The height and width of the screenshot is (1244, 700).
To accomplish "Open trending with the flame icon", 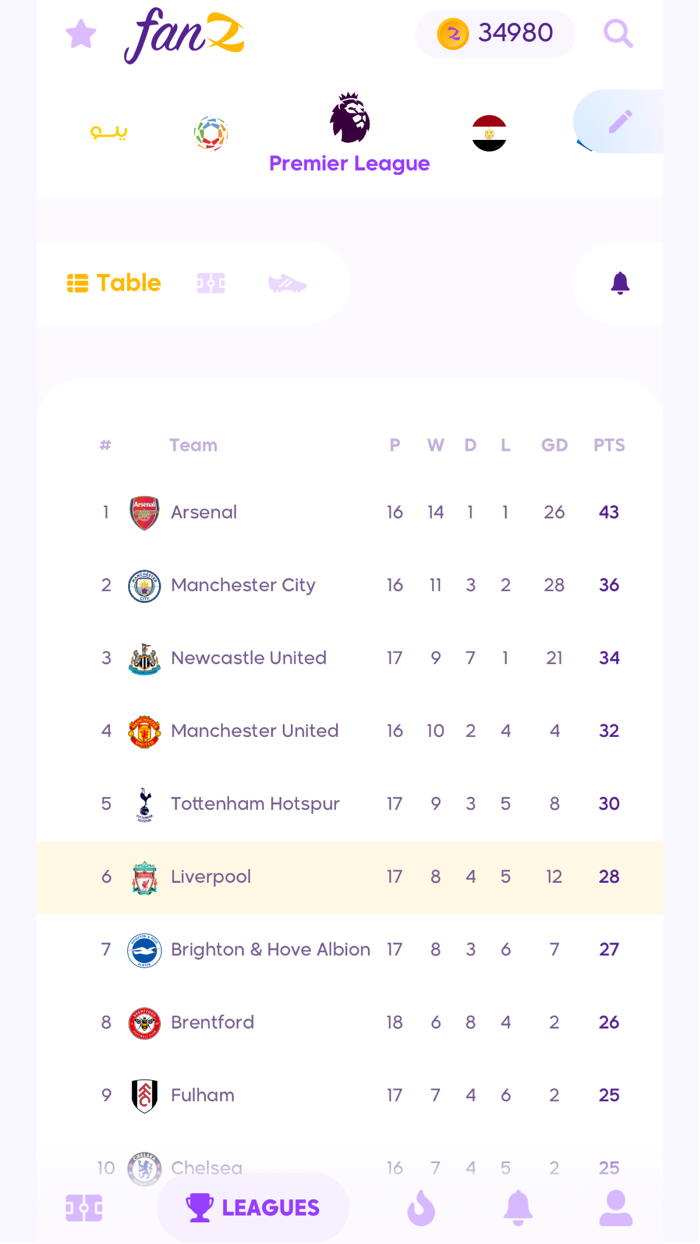I will click(421, 1208).
